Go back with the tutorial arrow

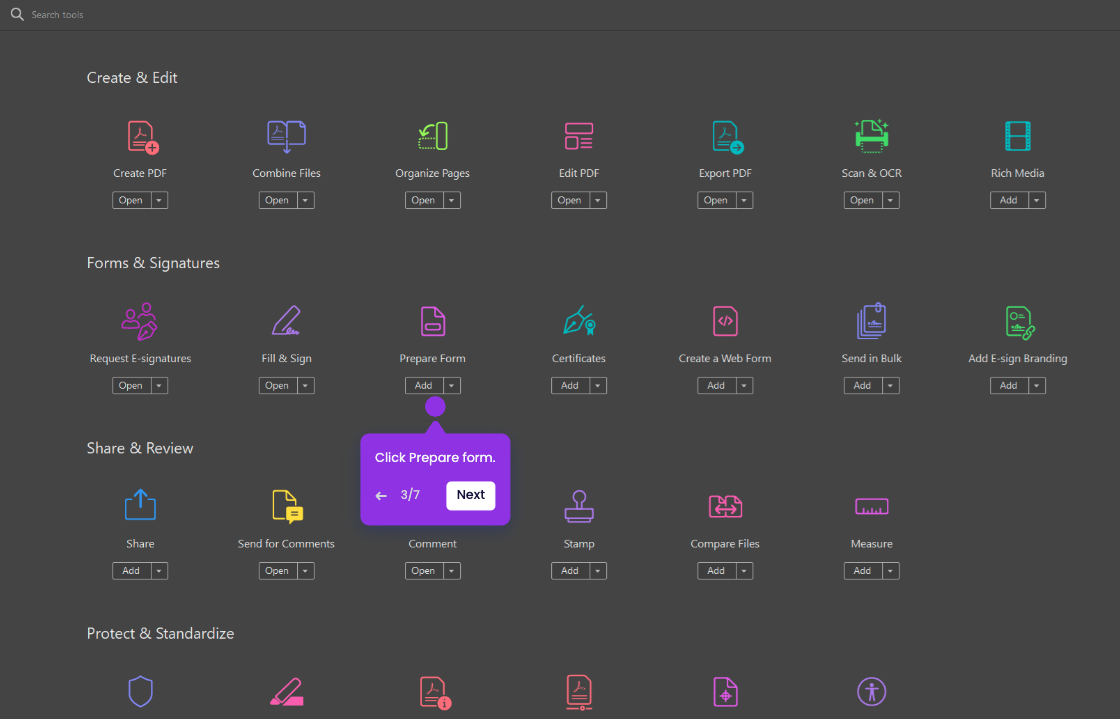pos(381,496)
